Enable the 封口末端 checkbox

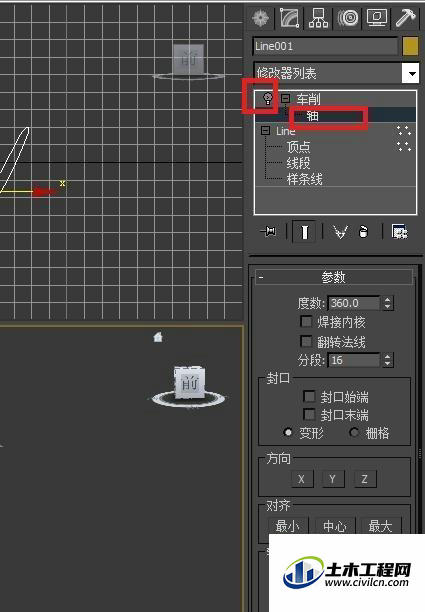(309, 415)
